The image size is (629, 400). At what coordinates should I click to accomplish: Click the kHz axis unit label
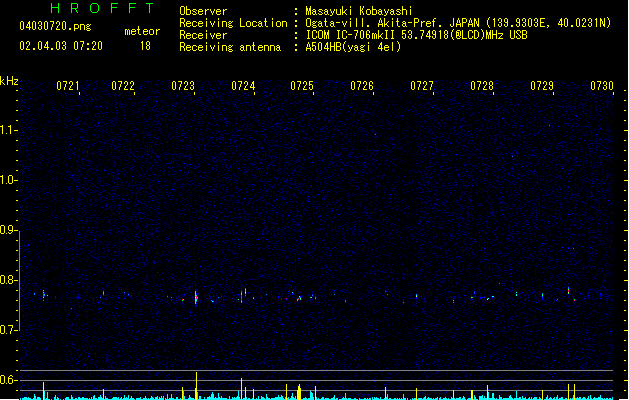coord(9,81)
